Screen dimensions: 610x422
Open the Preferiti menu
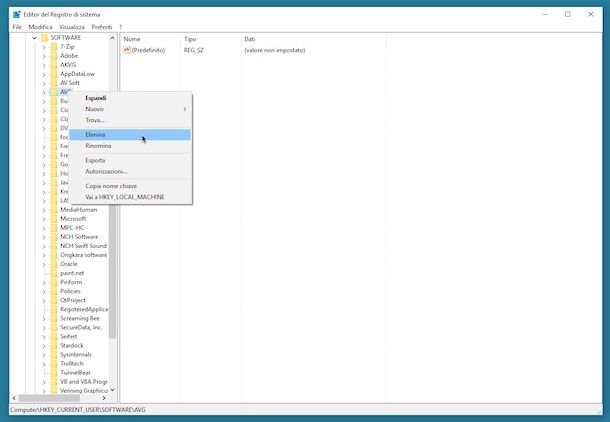pyautogui.click(x=102, y=27)
